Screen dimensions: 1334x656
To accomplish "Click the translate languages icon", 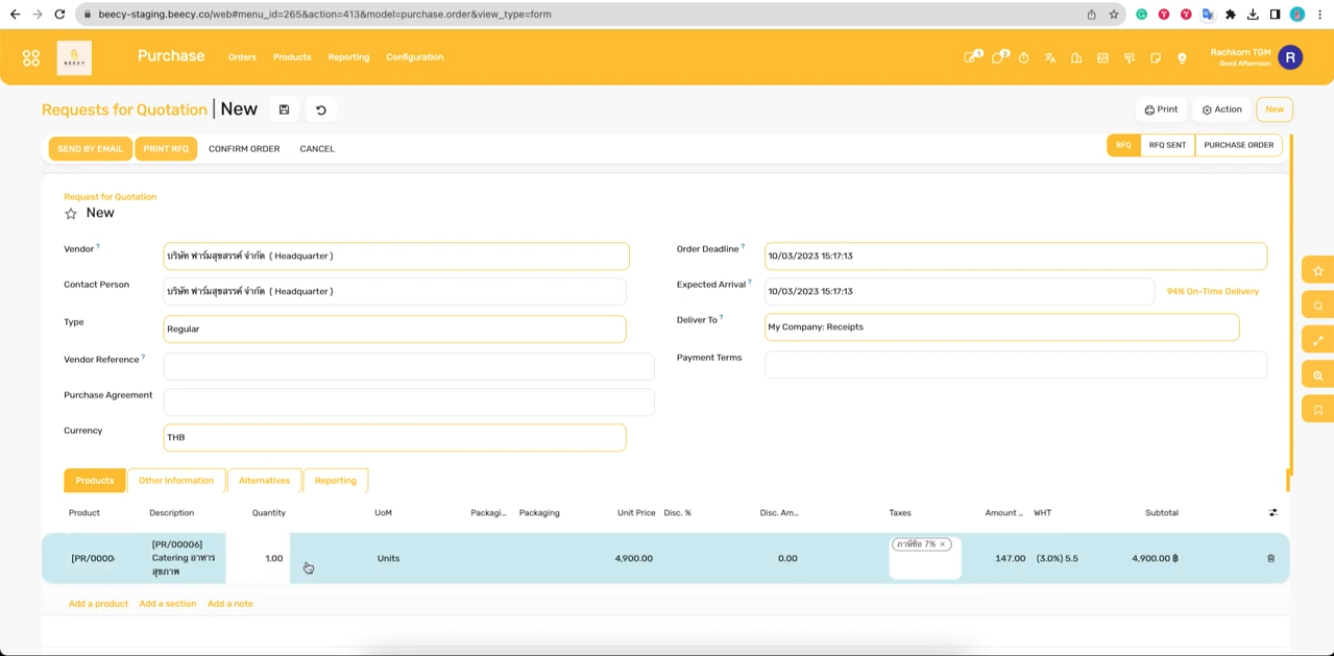I will click(x=1049, y=57).
